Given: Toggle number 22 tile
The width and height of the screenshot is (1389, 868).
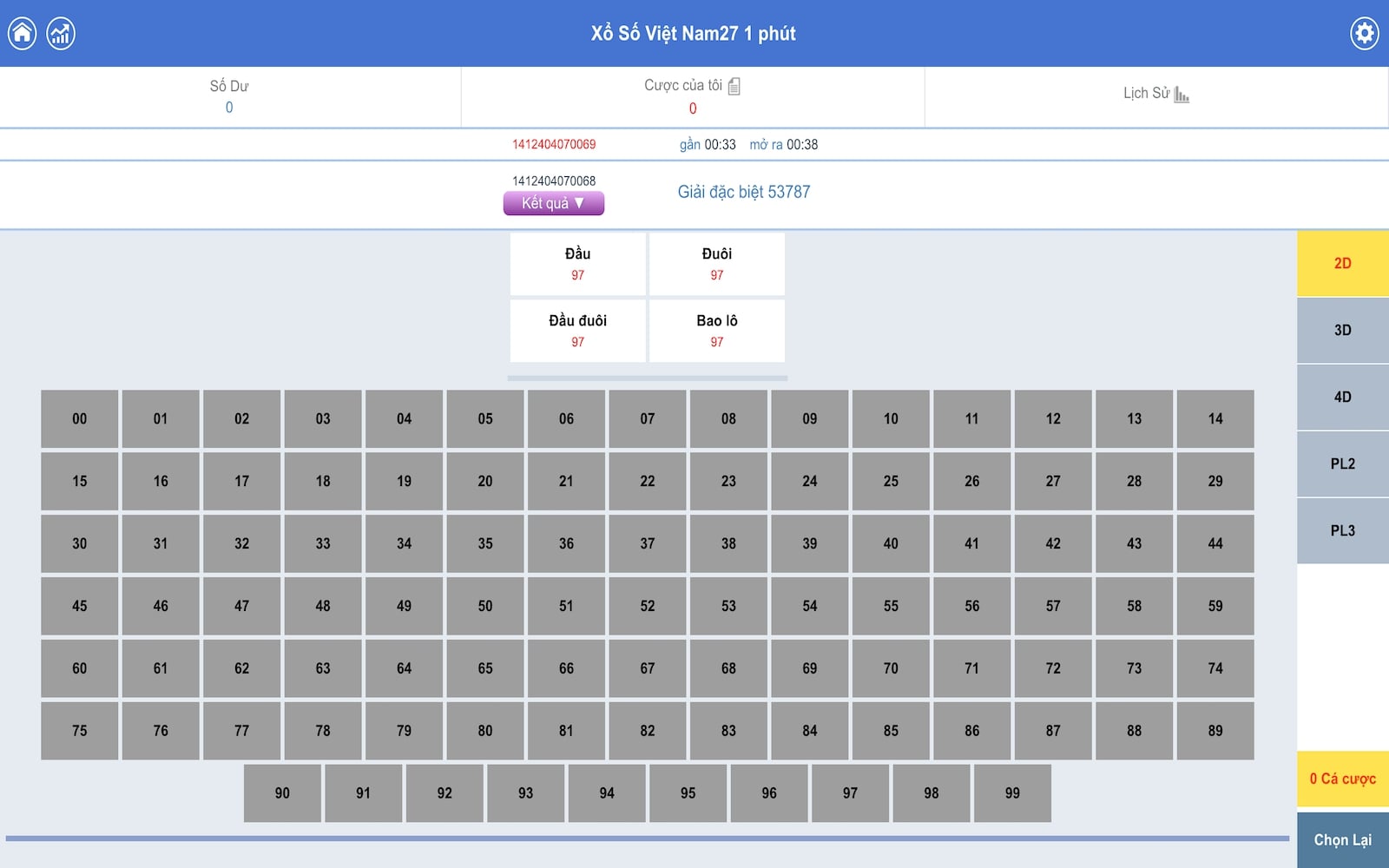Looking at the screenshot, I should (648, 482).
